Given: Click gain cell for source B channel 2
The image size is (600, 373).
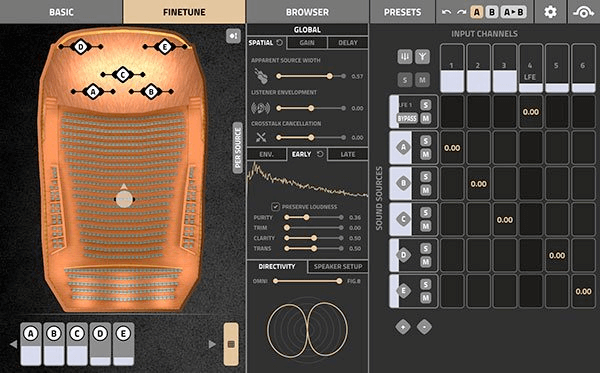Looking at the screenshot, I should point(478,184).
